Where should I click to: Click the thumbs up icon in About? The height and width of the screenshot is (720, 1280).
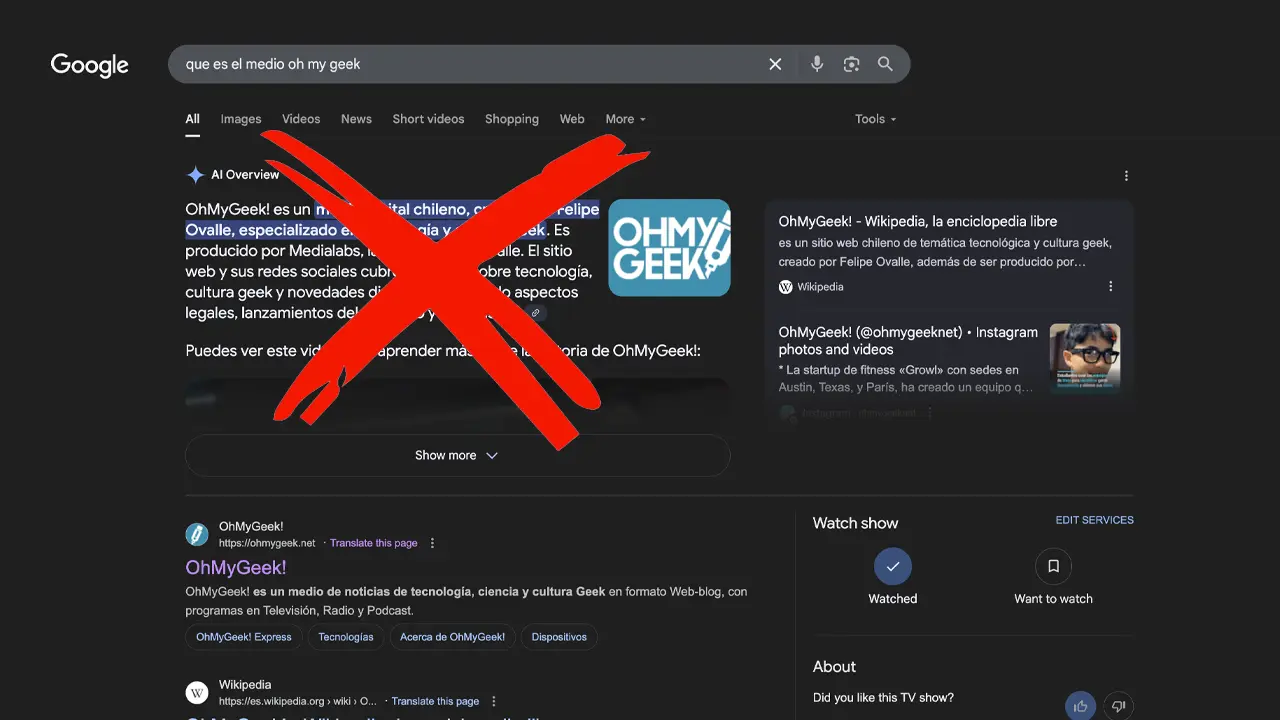[x=1080, y=706]
